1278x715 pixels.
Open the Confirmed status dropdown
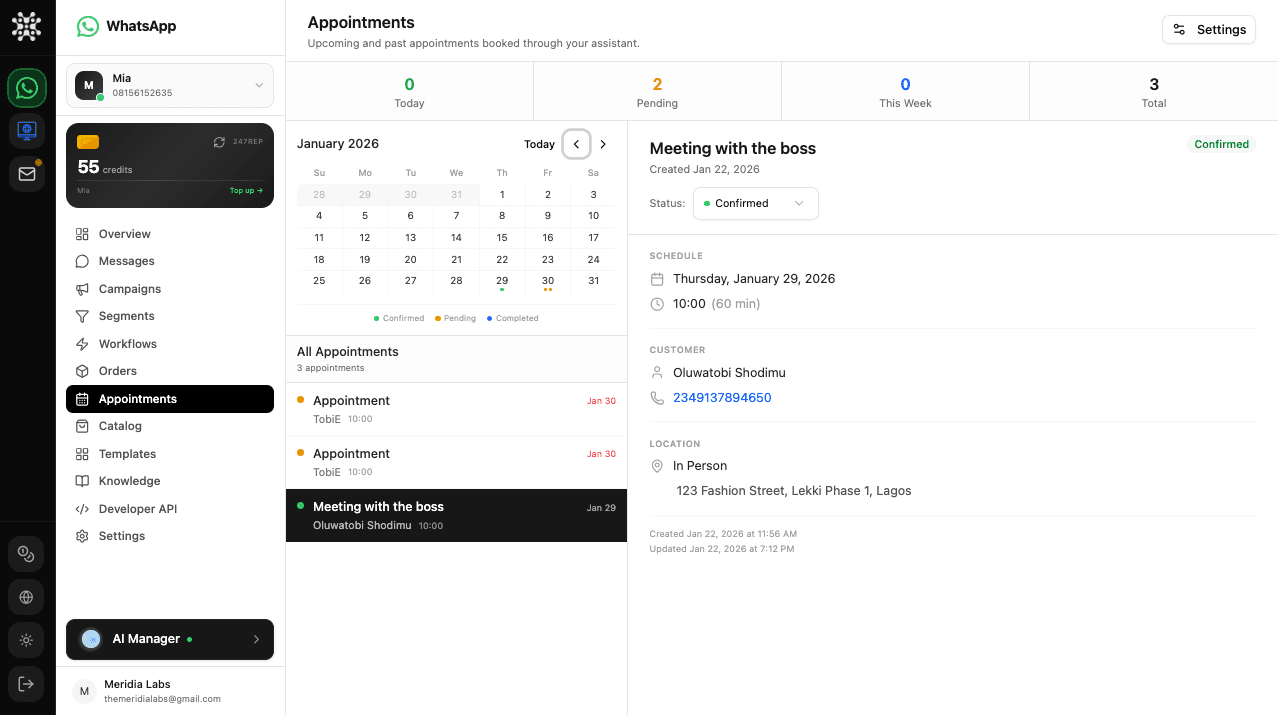click(755, 203)
